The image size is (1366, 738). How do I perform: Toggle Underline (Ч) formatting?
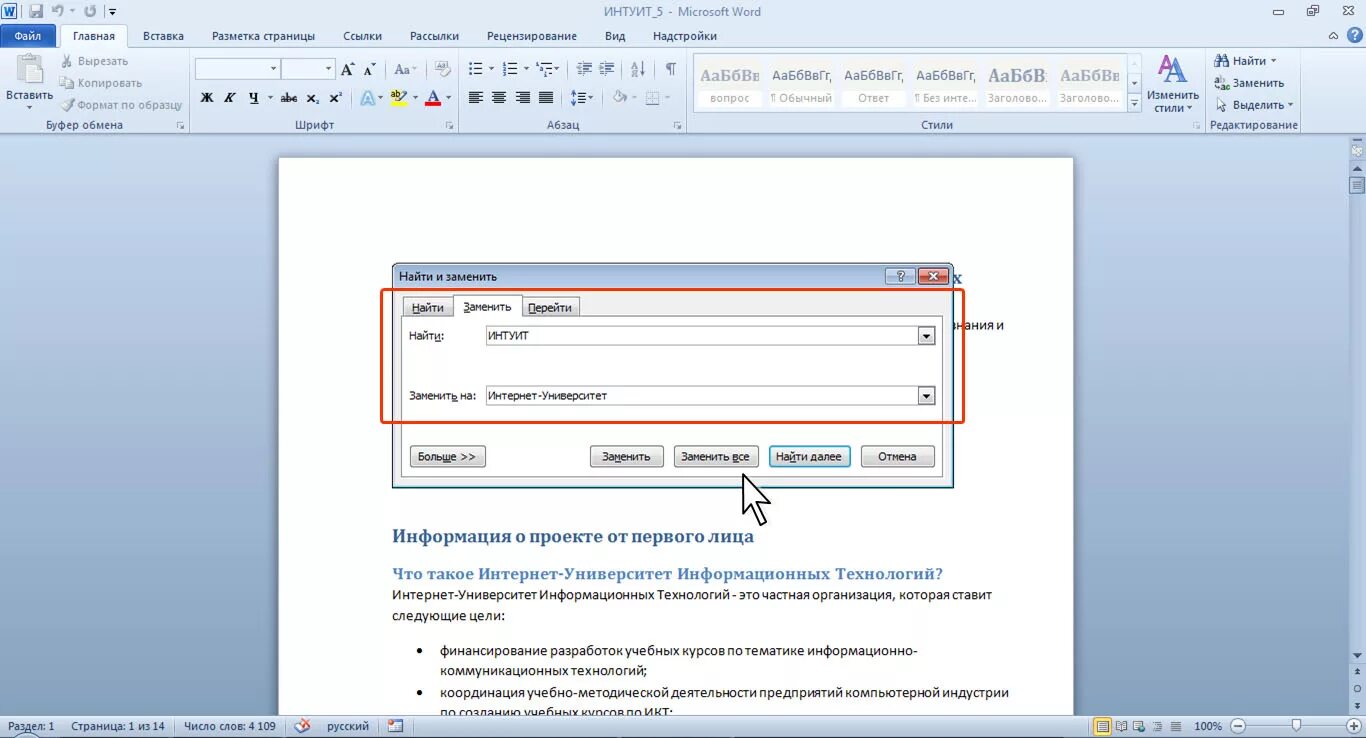click(x=254, y=97)
